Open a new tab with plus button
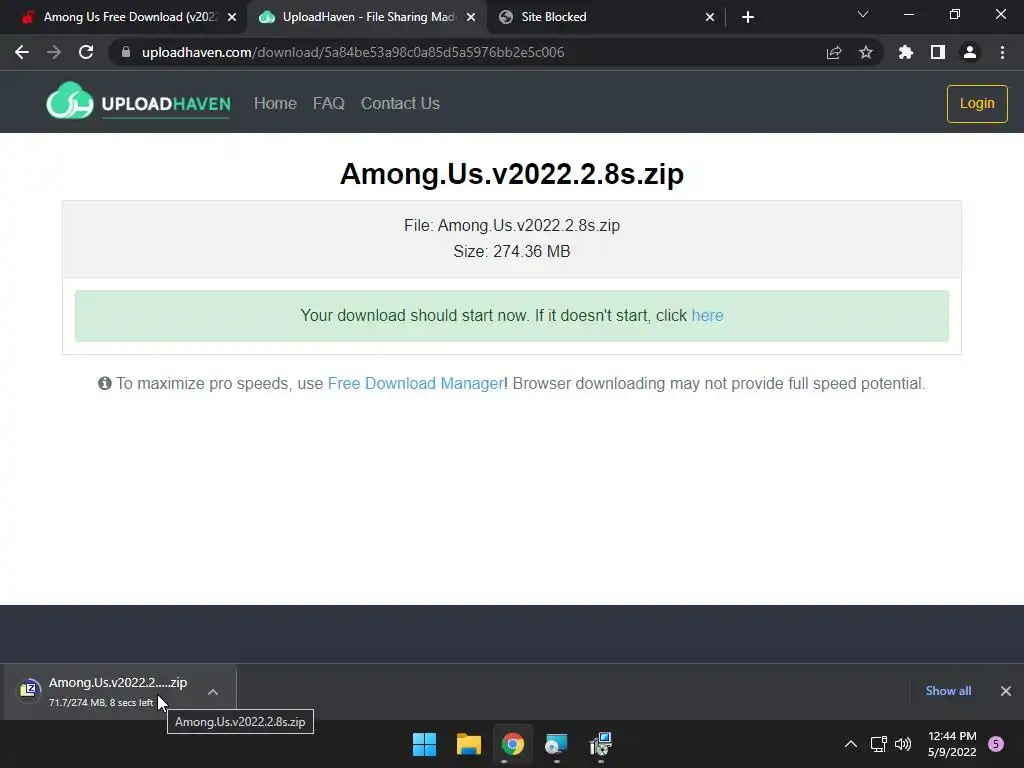 748,17
